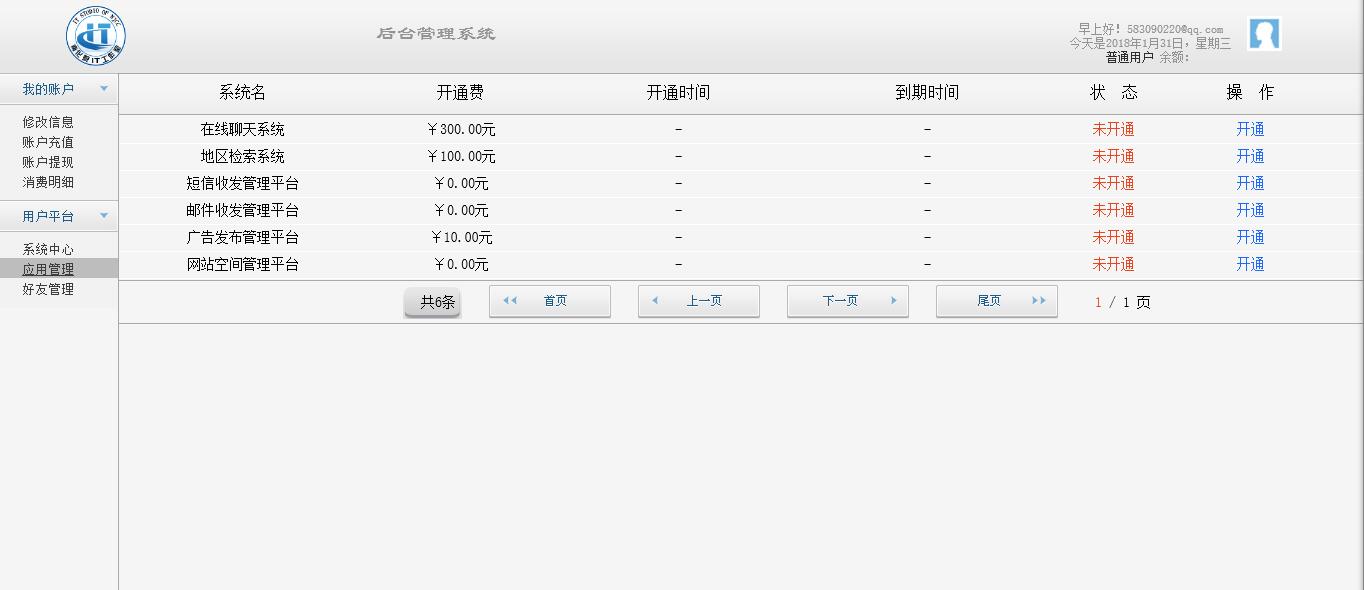The width and height of the screenshot is (1364, 590).
Task: Jump to last page 尾页
Action: 997,301
